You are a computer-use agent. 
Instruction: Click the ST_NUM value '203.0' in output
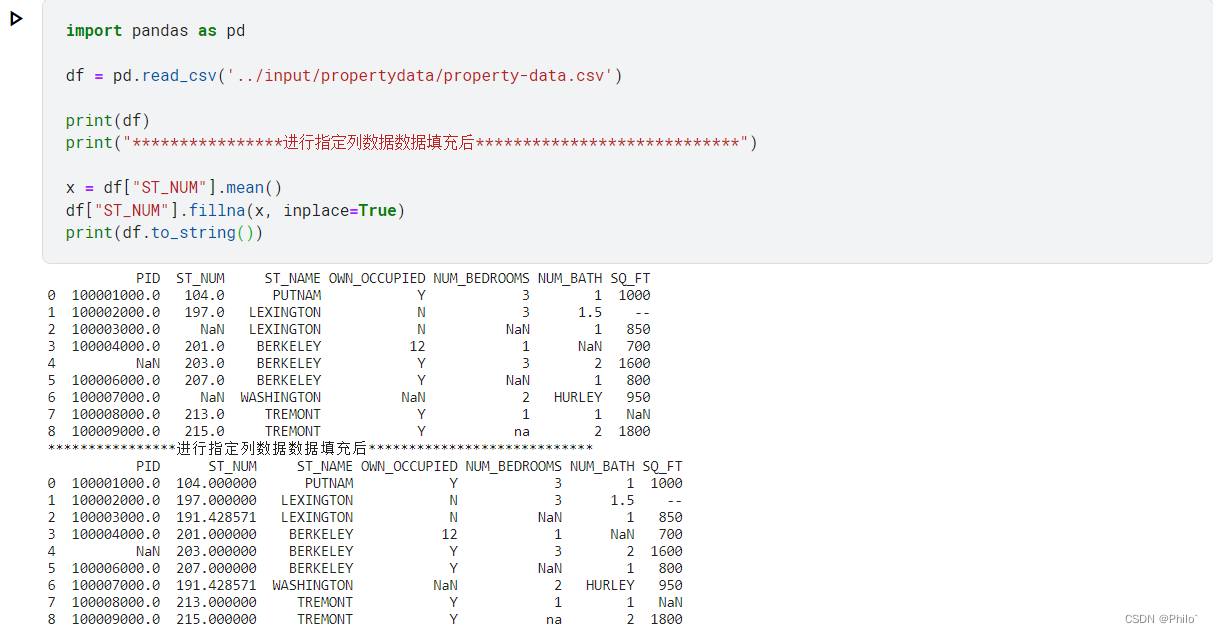[205, 364]
